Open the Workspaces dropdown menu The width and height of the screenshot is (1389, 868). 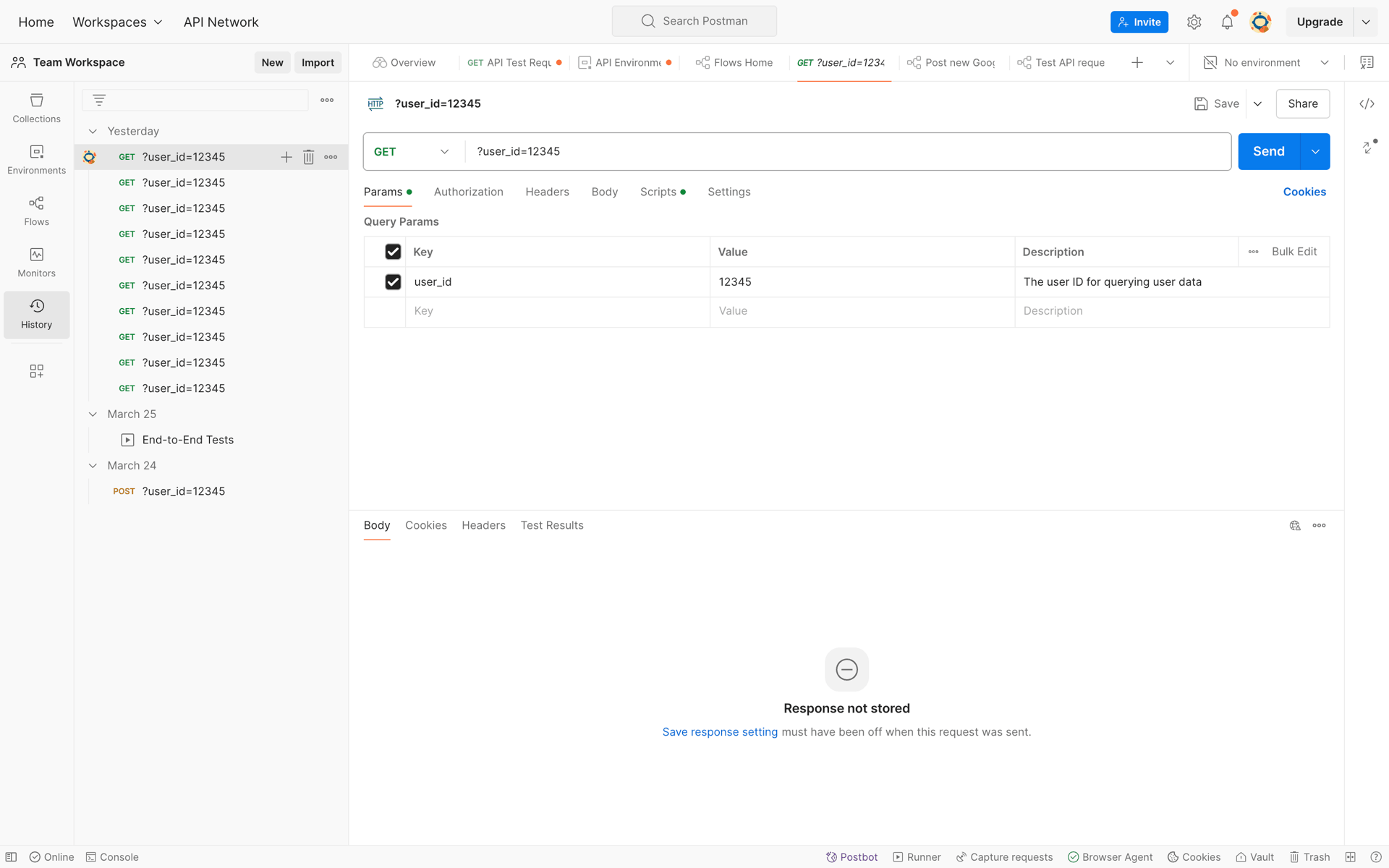click(117, 22)
